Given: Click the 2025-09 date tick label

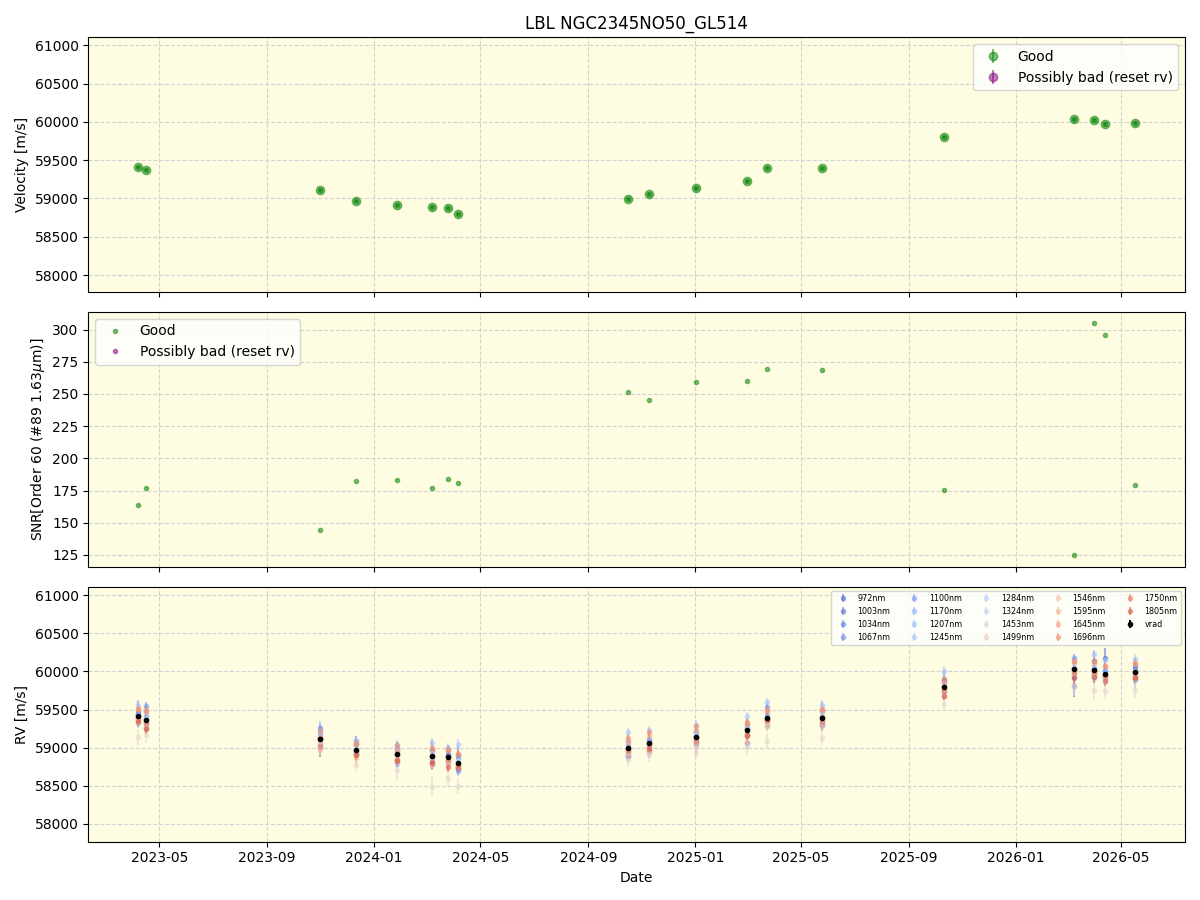Looking at the screenshot, I should tap(909, 856).
